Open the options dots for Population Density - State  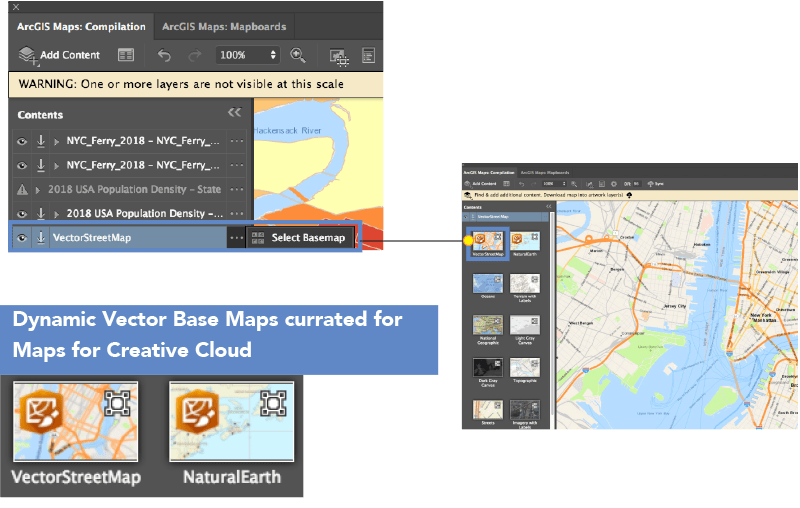(x=237, y=189)
